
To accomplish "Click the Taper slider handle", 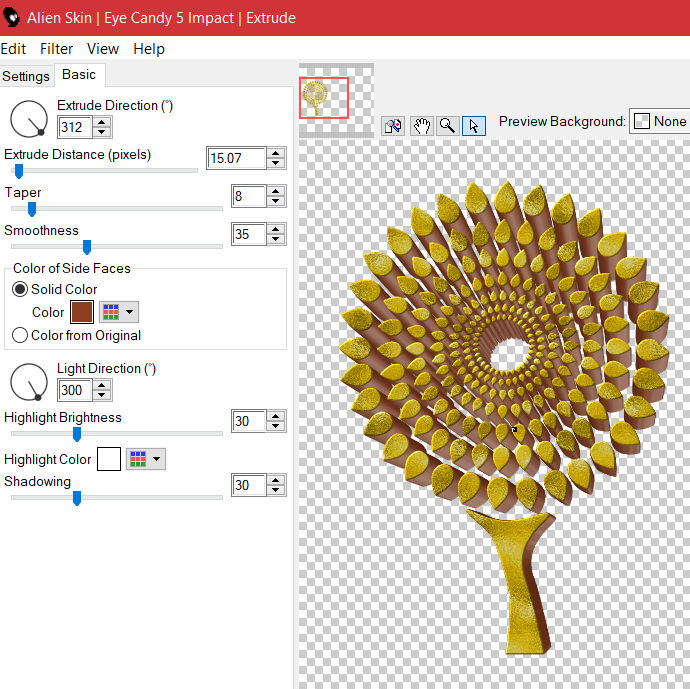I will click(x=32, y=209).
